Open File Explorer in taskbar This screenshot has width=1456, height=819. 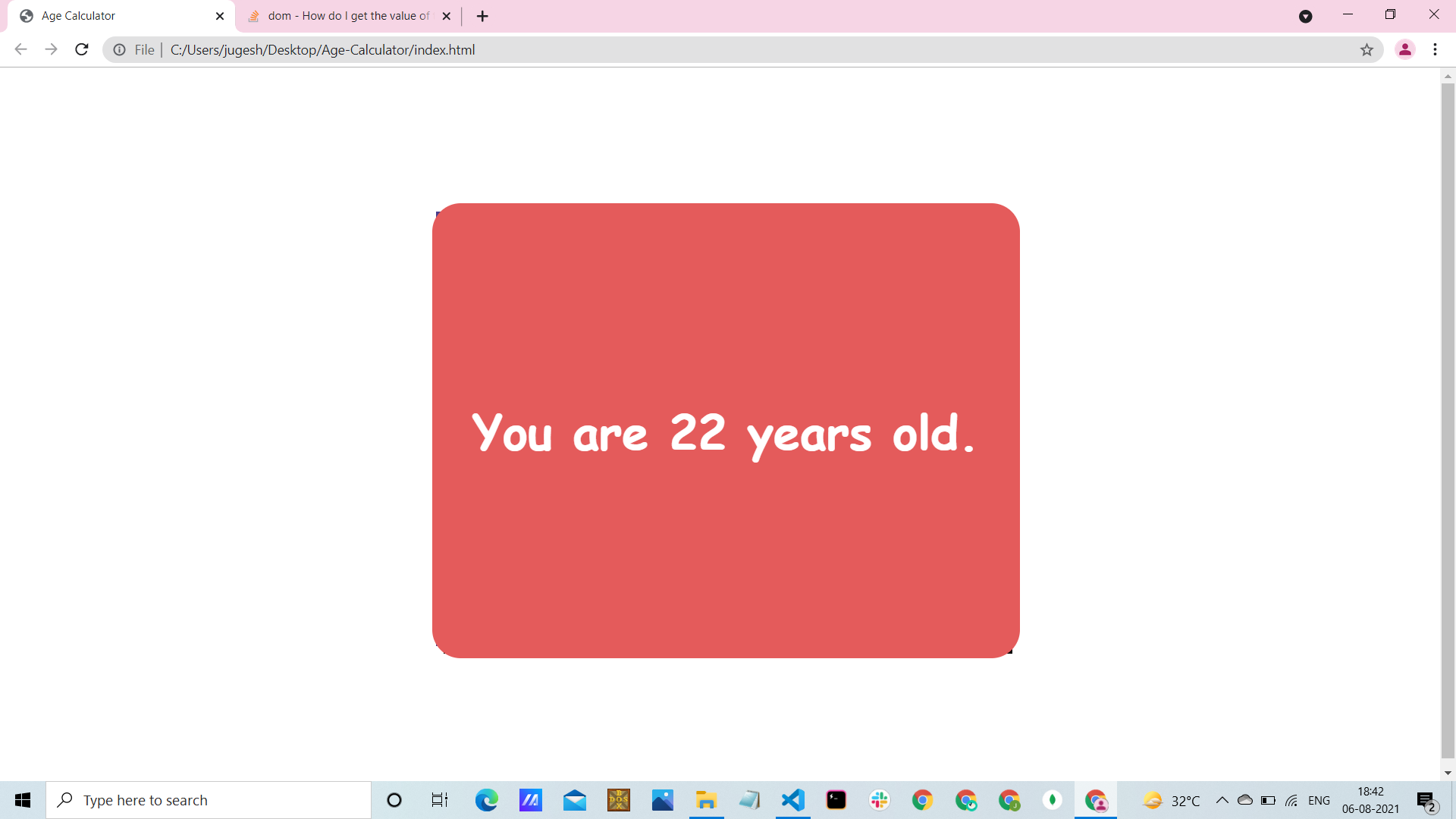pyautogui.click(x=706, y=800)
